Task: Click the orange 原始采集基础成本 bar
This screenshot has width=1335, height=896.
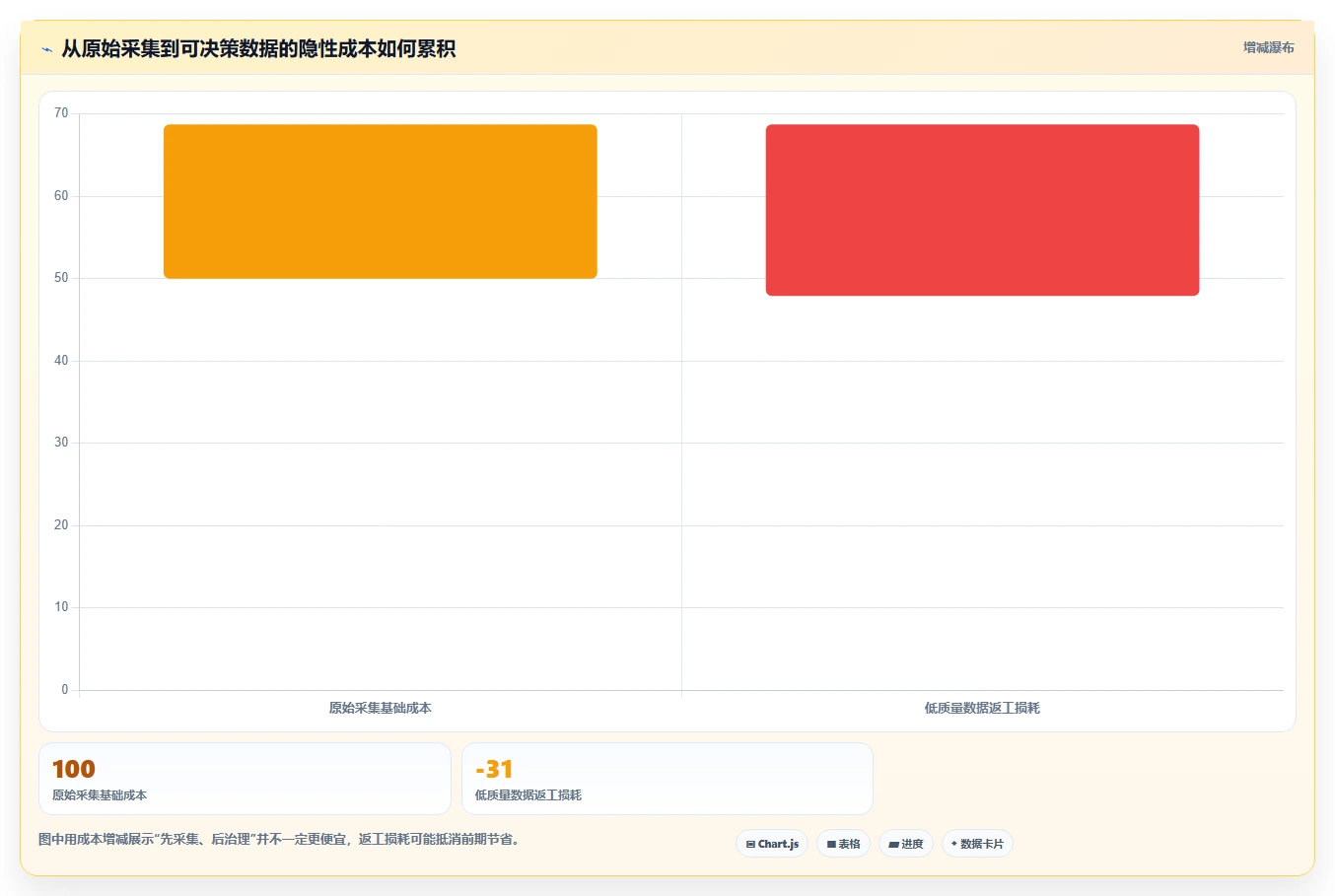Action: click(x=381, y=201)
